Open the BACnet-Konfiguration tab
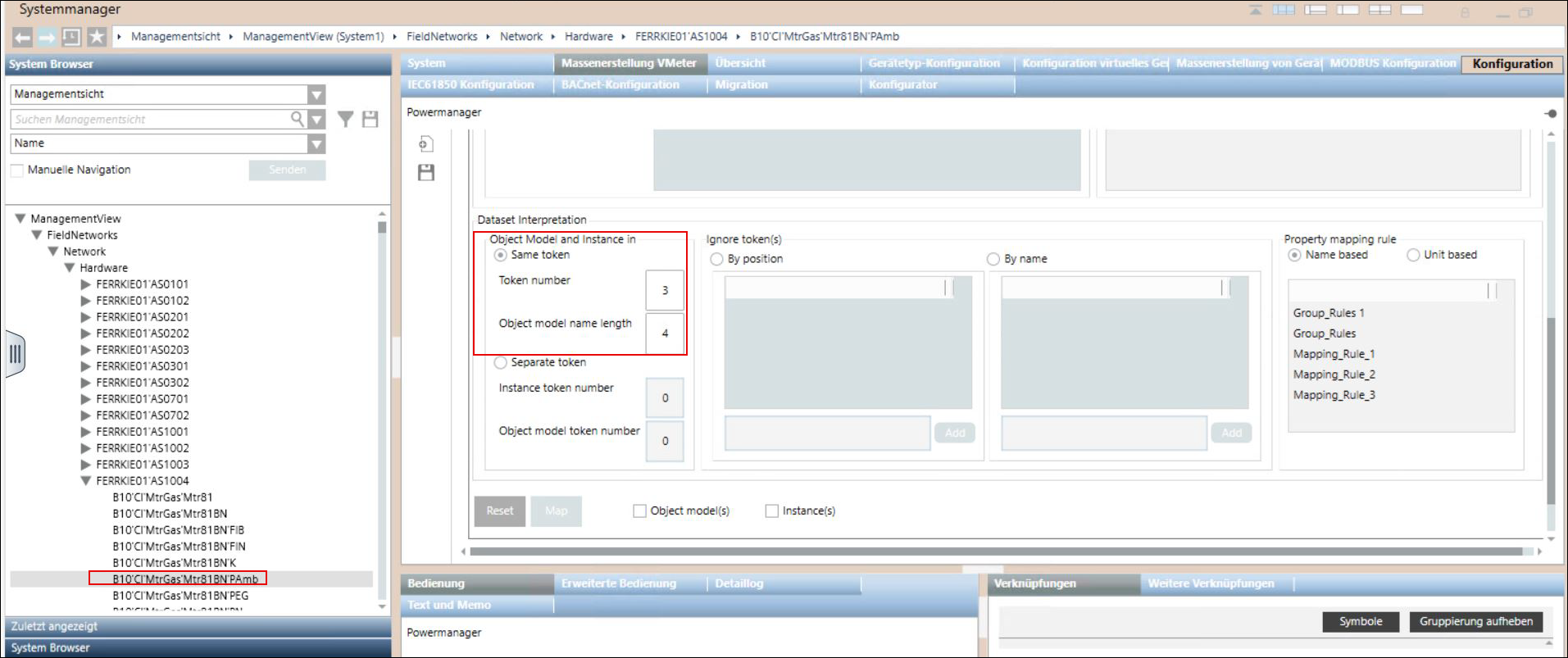1568x658 pixels. (x=620, y=84)
